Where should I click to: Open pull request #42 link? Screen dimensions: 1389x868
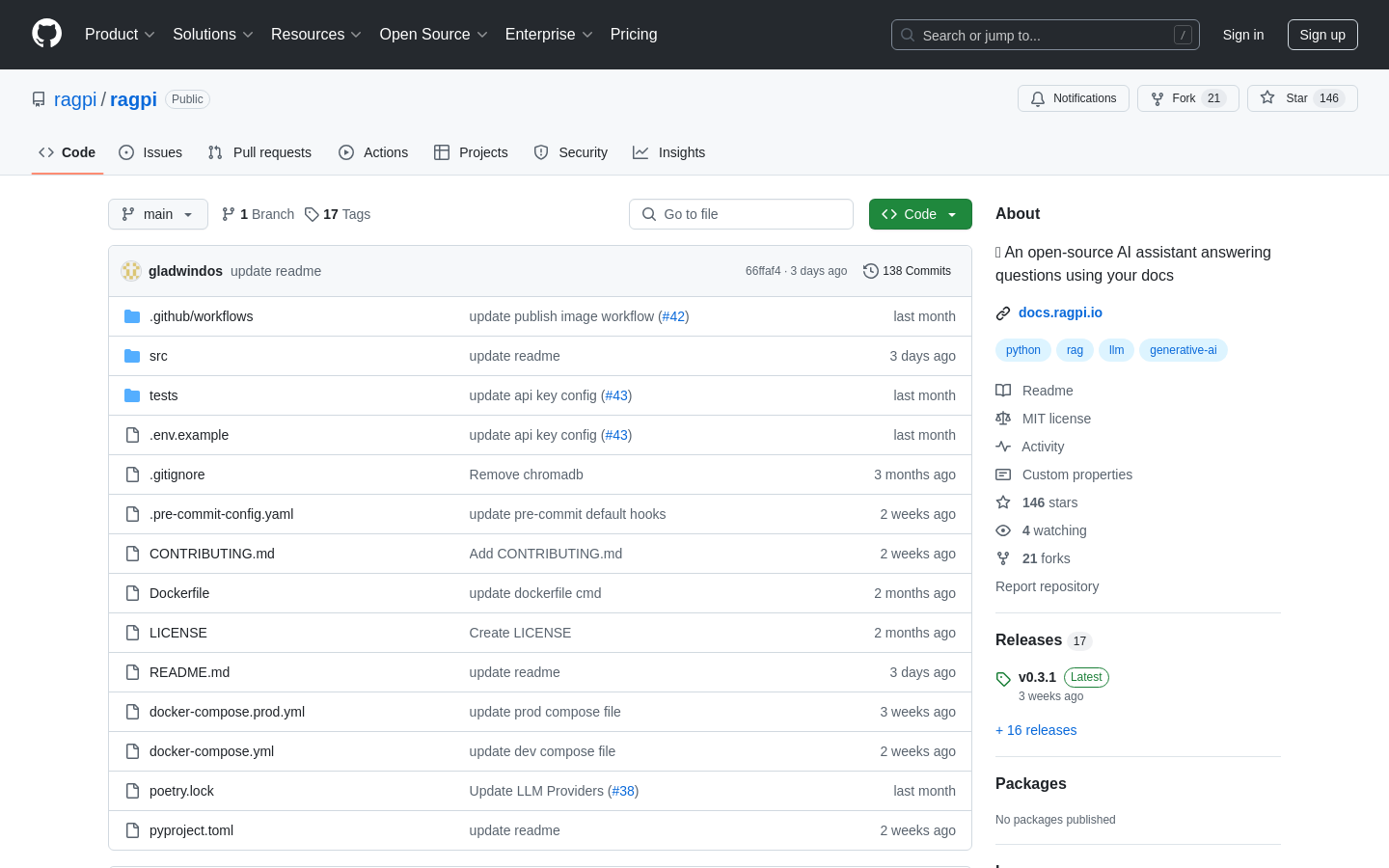pos(673,316)
